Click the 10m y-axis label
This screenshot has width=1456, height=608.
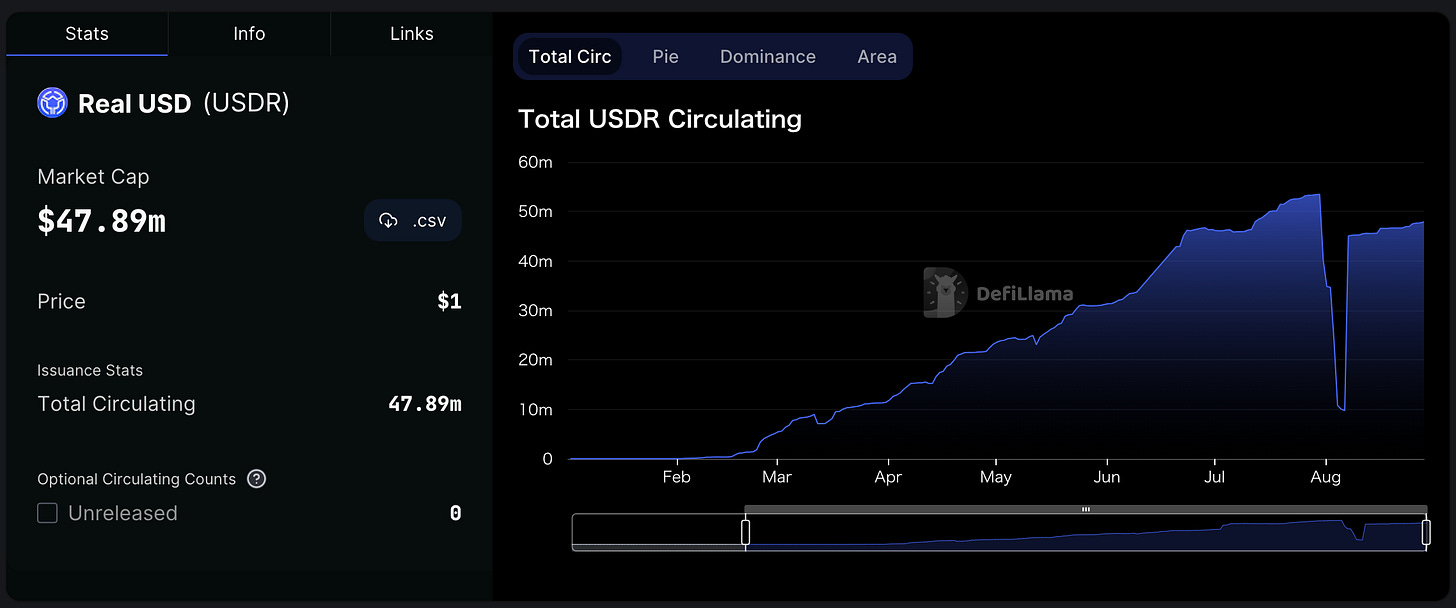pyautogui.click(x=535, y=409)
